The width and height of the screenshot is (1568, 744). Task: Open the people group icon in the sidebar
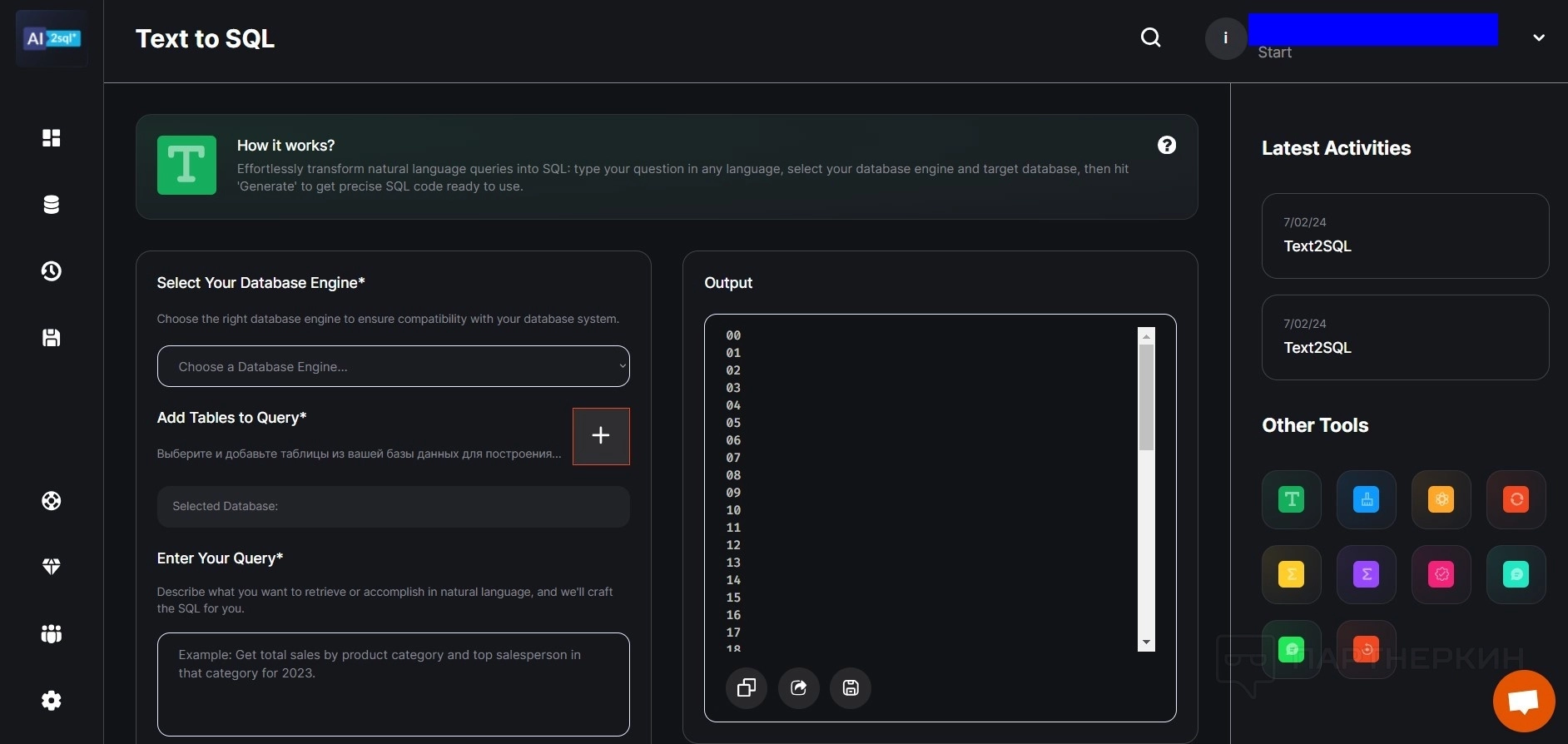(x=52, y=634)
